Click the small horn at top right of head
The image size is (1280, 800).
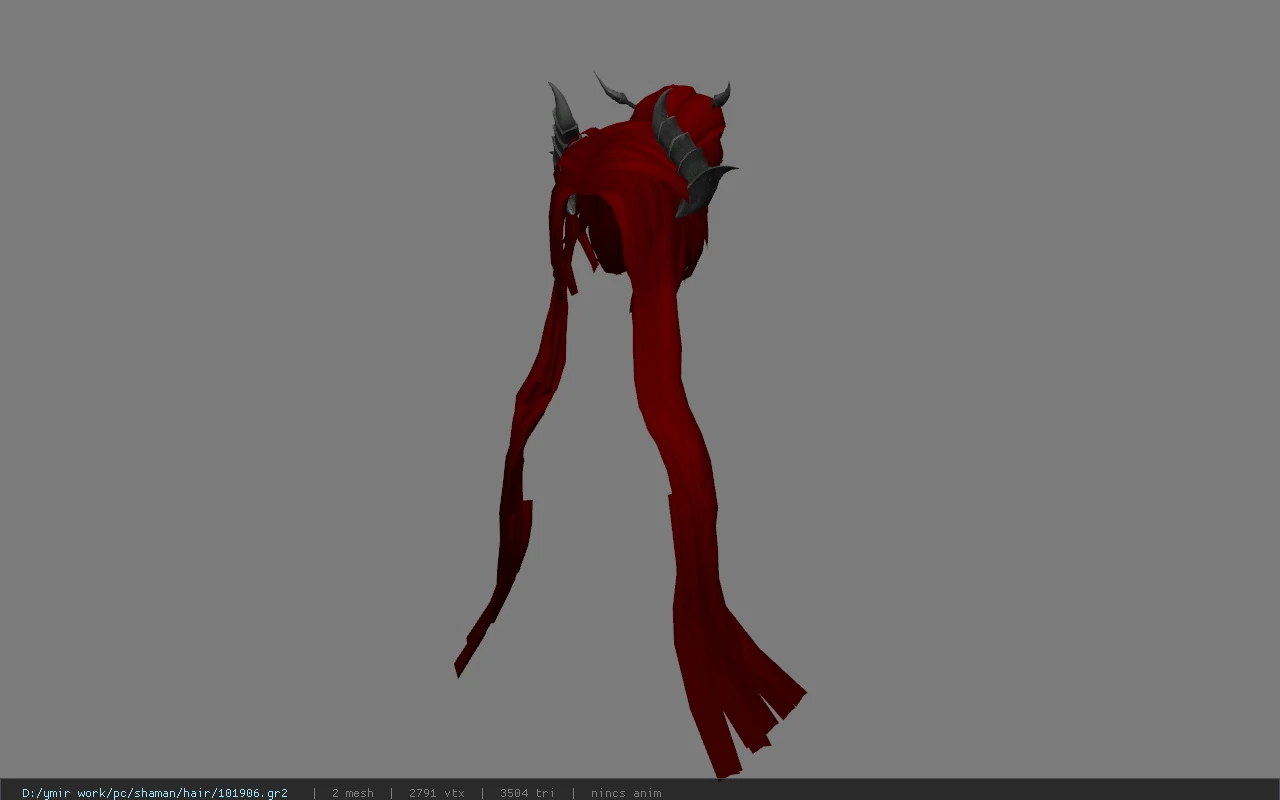(722, 96)
